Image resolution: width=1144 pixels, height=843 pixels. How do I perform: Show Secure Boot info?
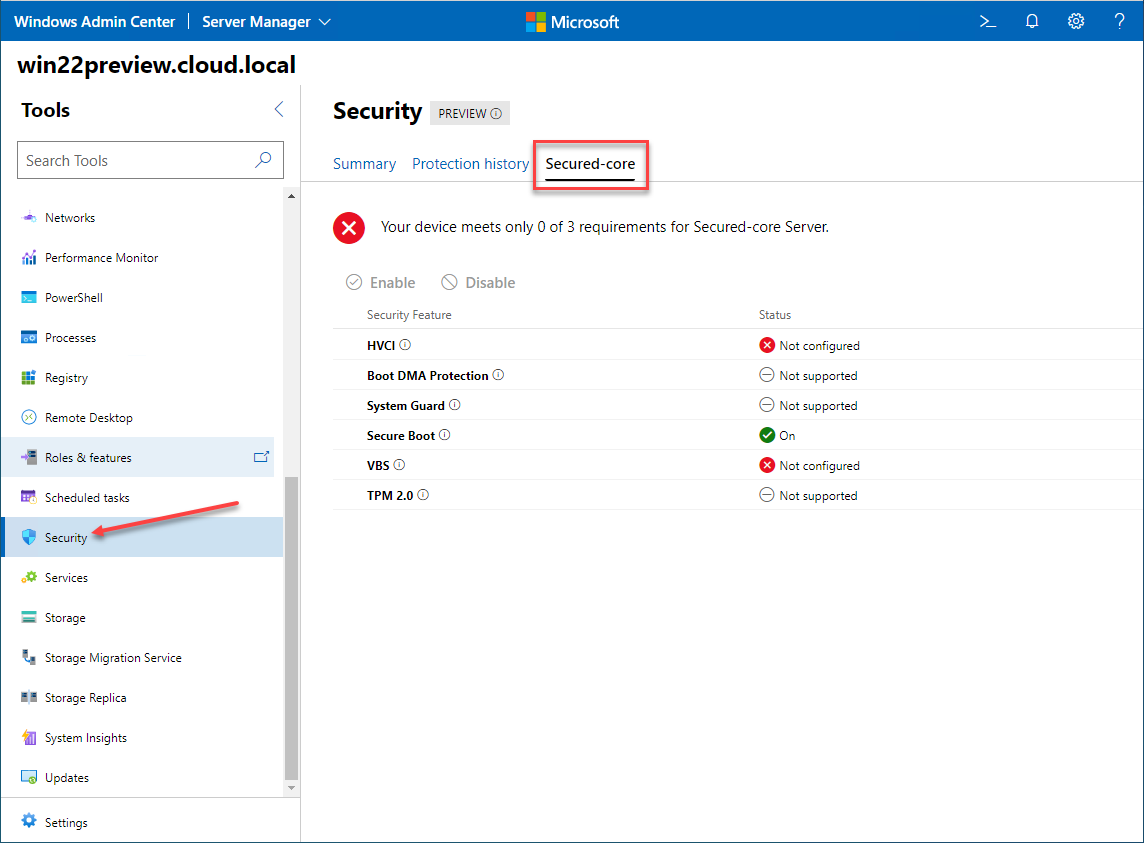[x=444, y=434]
